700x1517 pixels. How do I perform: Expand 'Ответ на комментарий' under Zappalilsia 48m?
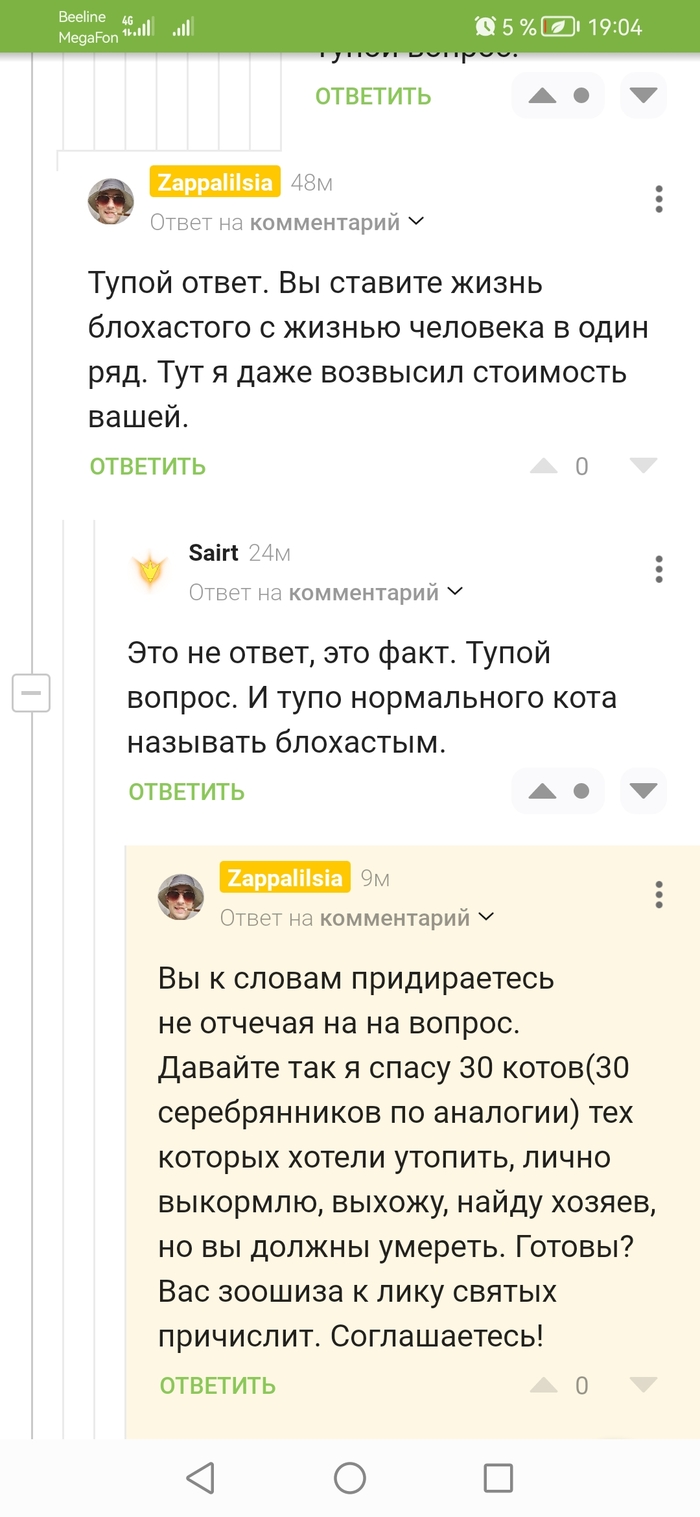click(287, 222)
